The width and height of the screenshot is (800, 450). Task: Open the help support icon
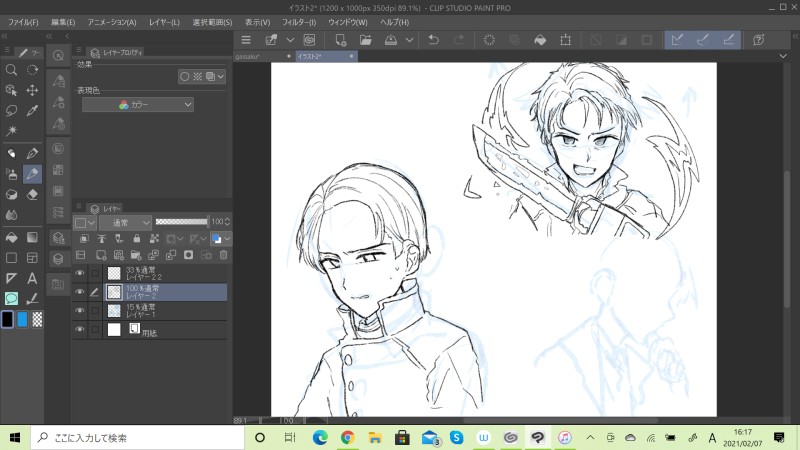point(759,40)
